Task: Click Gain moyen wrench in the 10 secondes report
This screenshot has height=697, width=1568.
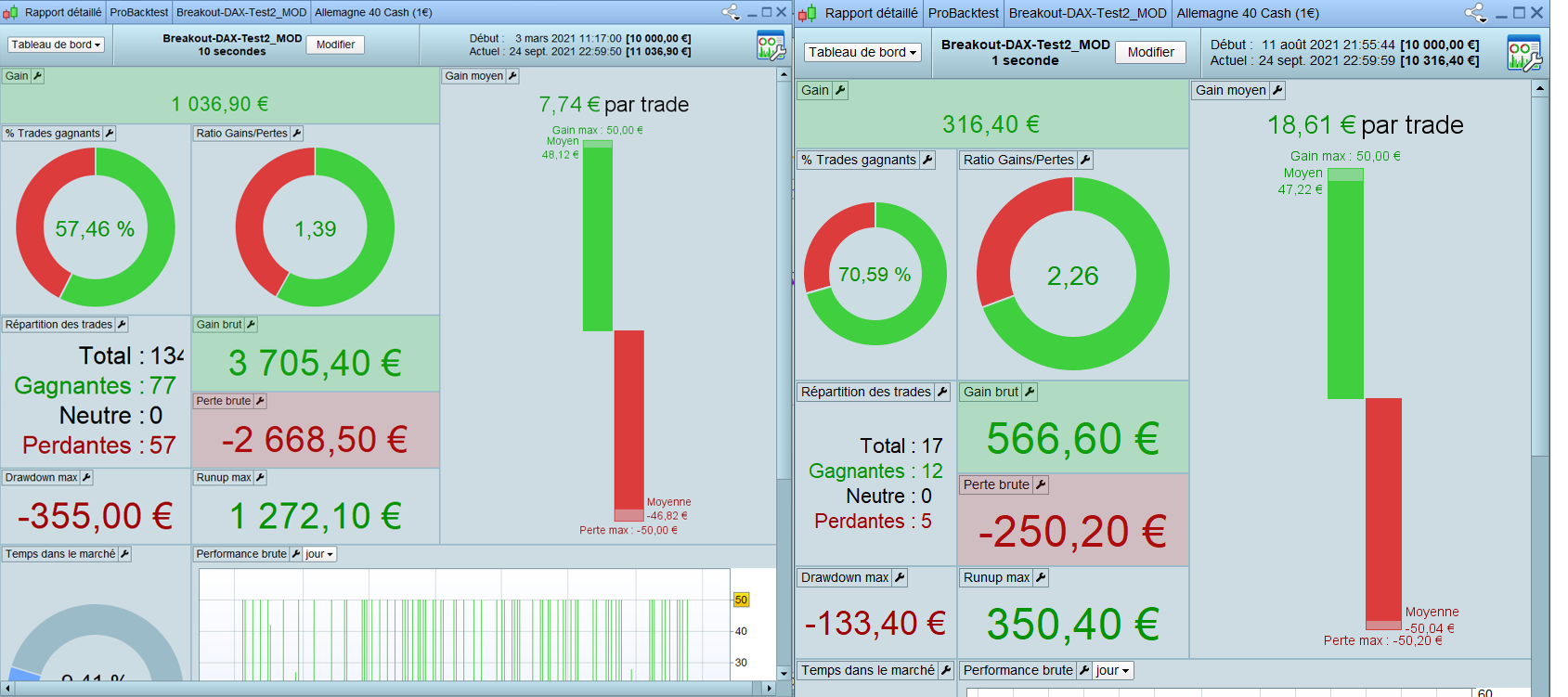Action: (x=512, y=76)
